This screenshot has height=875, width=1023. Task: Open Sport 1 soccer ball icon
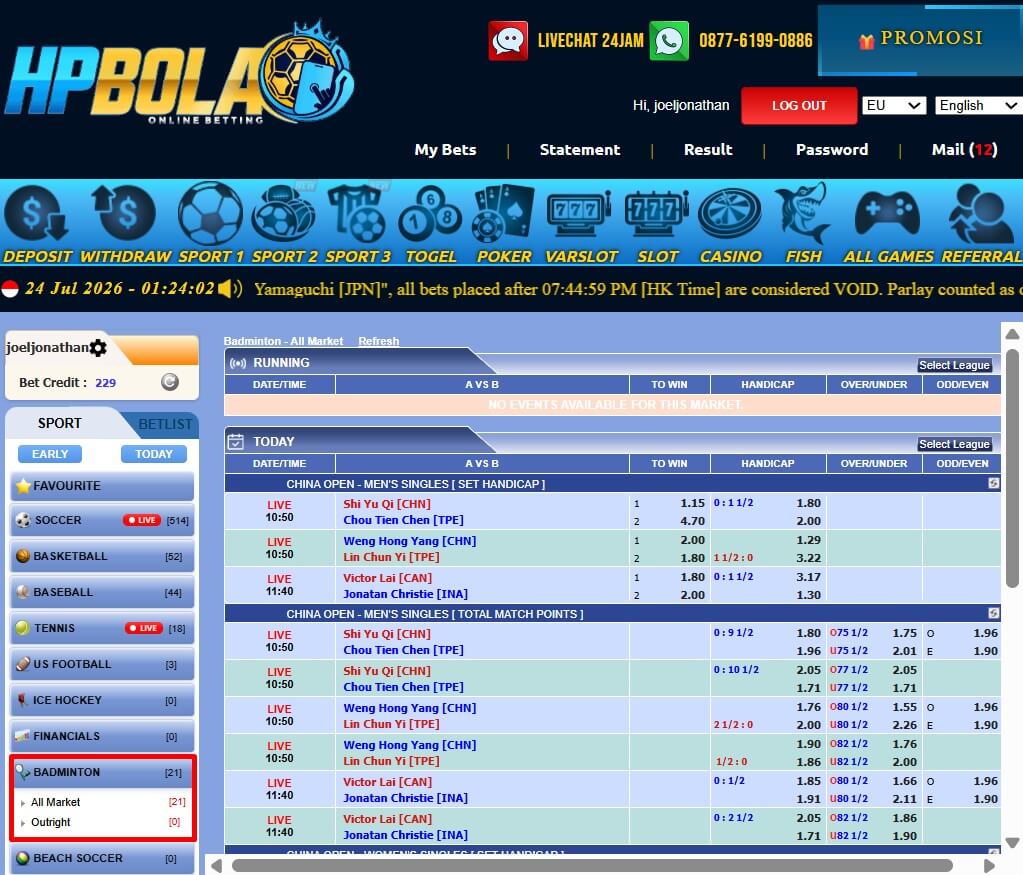[210, 213]
